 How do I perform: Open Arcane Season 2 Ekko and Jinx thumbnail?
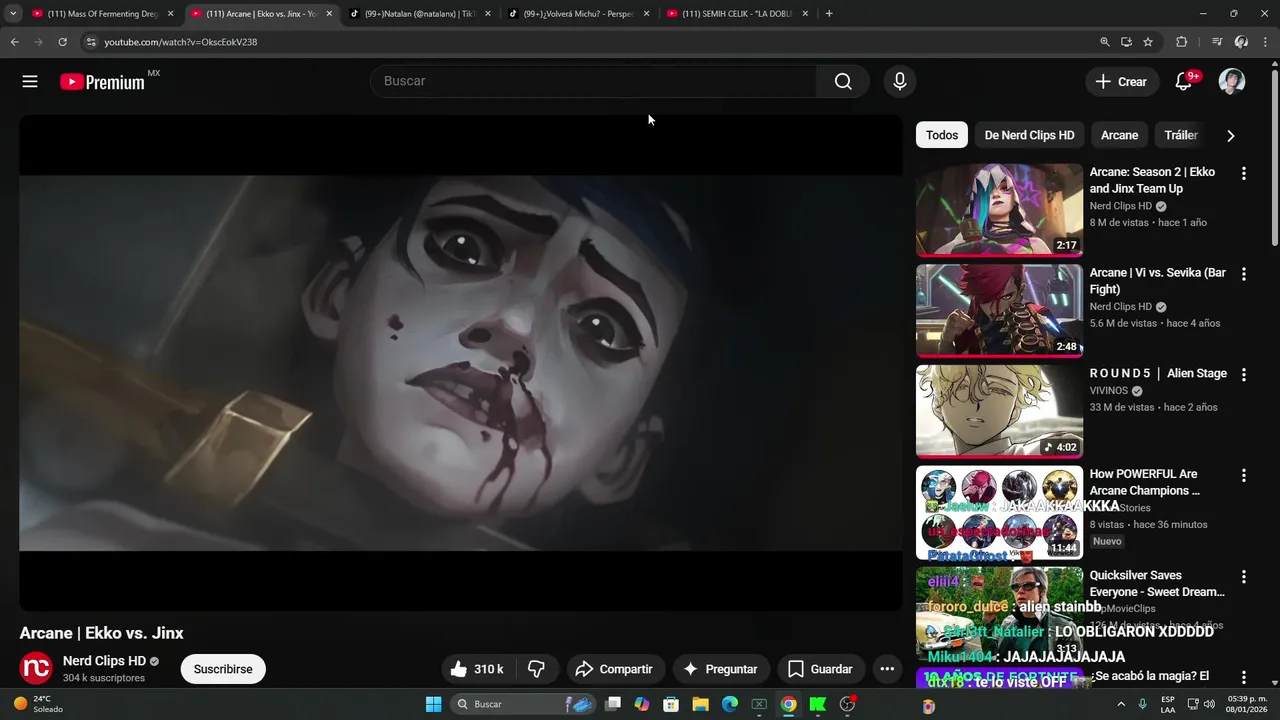pyautogui.click(x=999, y=210)
